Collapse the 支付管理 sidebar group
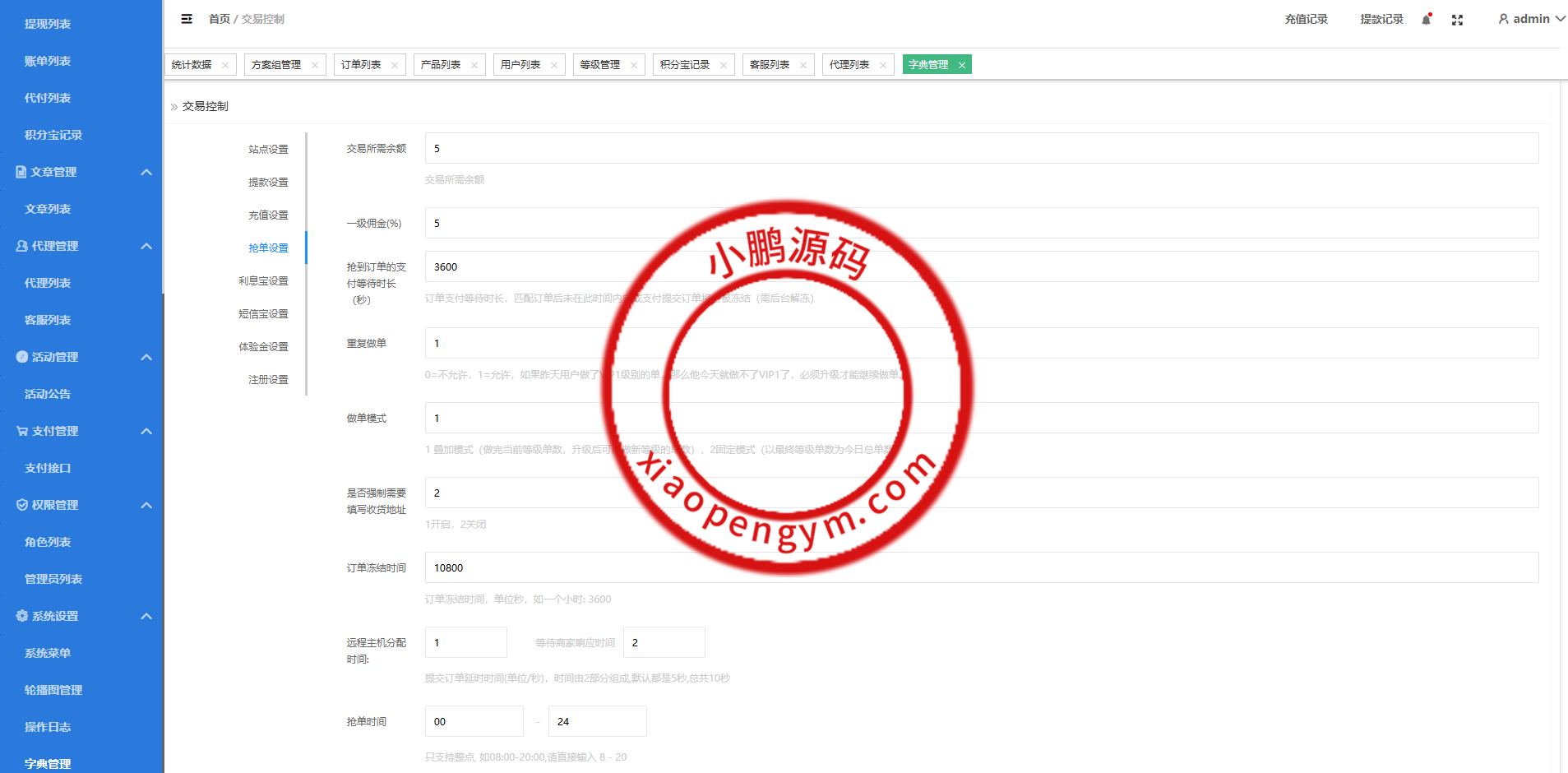1568x773 pixels. tap(146, 431)
